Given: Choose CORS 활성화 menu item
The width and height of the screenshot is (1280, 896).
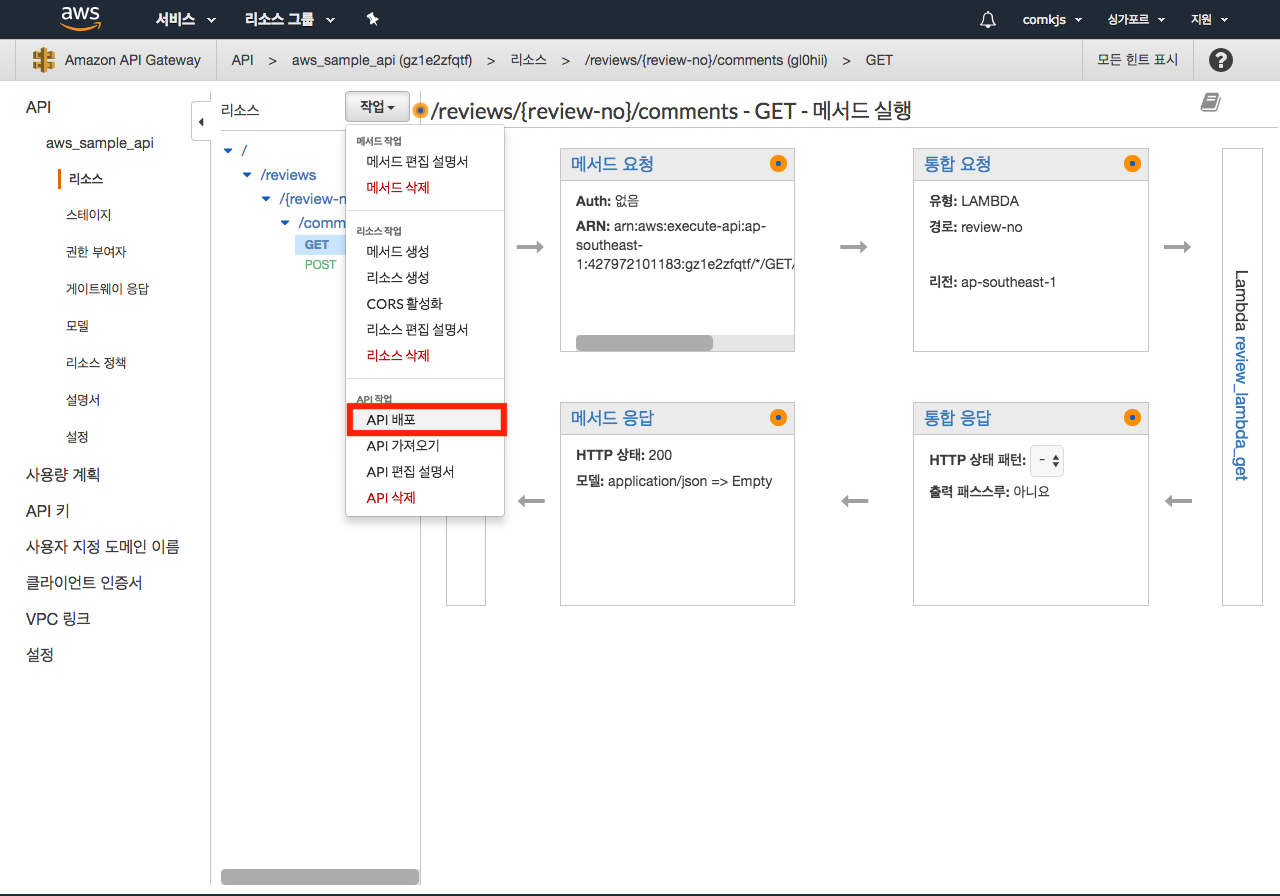Looking at the screenshot, I should pyautogui.click(x=404, y=303).
